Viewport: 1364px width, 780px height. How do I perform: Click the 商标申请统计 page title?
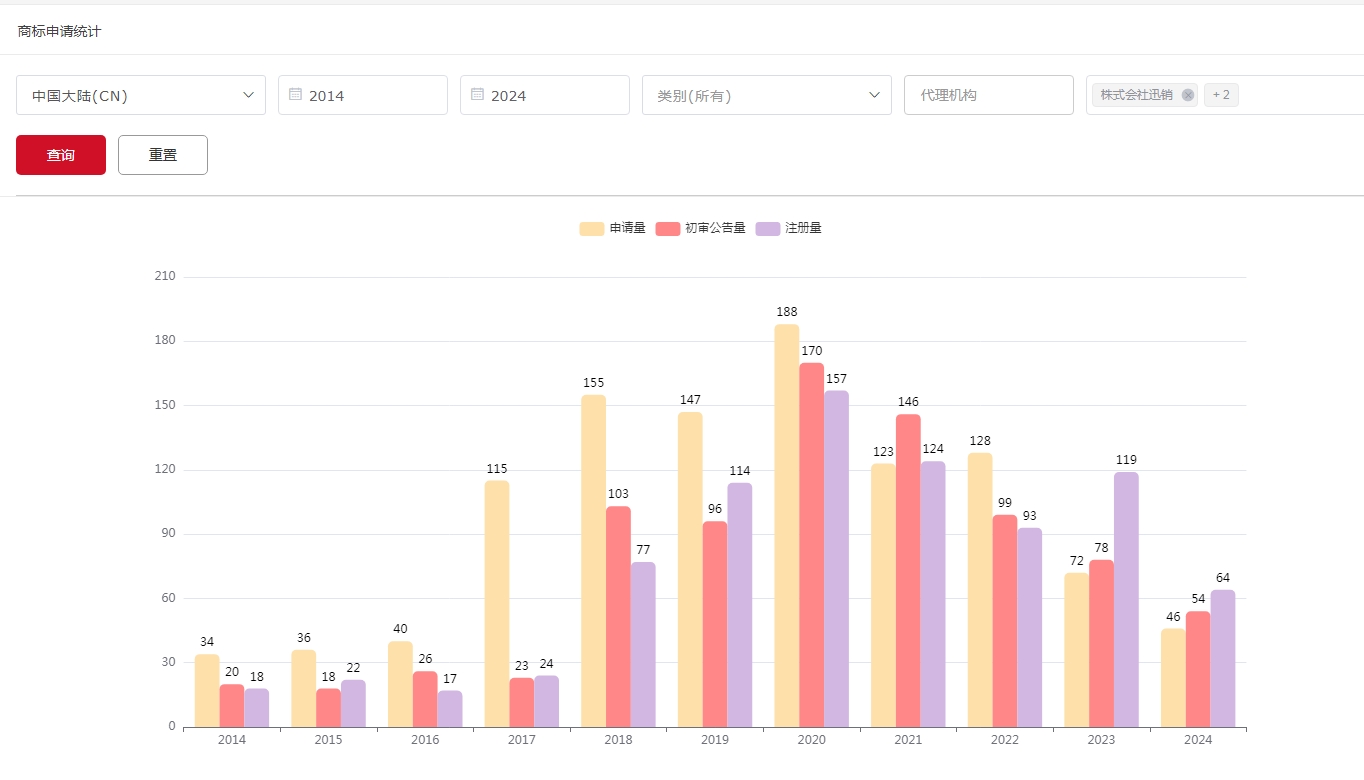coord(59,31)
